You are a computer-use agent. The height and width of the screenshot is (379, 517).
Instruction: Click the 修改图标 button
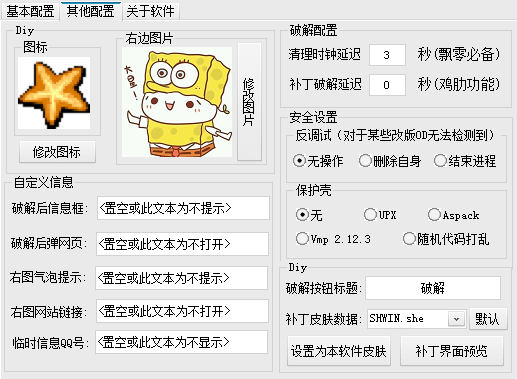[x=57, y=152]
